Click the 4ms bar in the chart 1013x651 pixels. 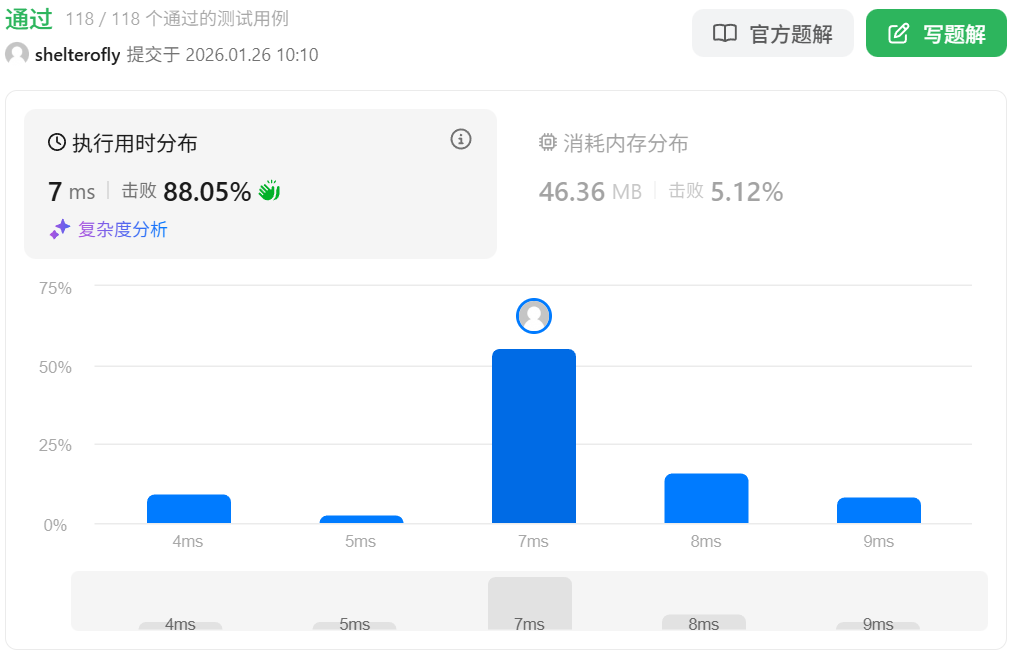pyautogui.click(x=189, y=509)
